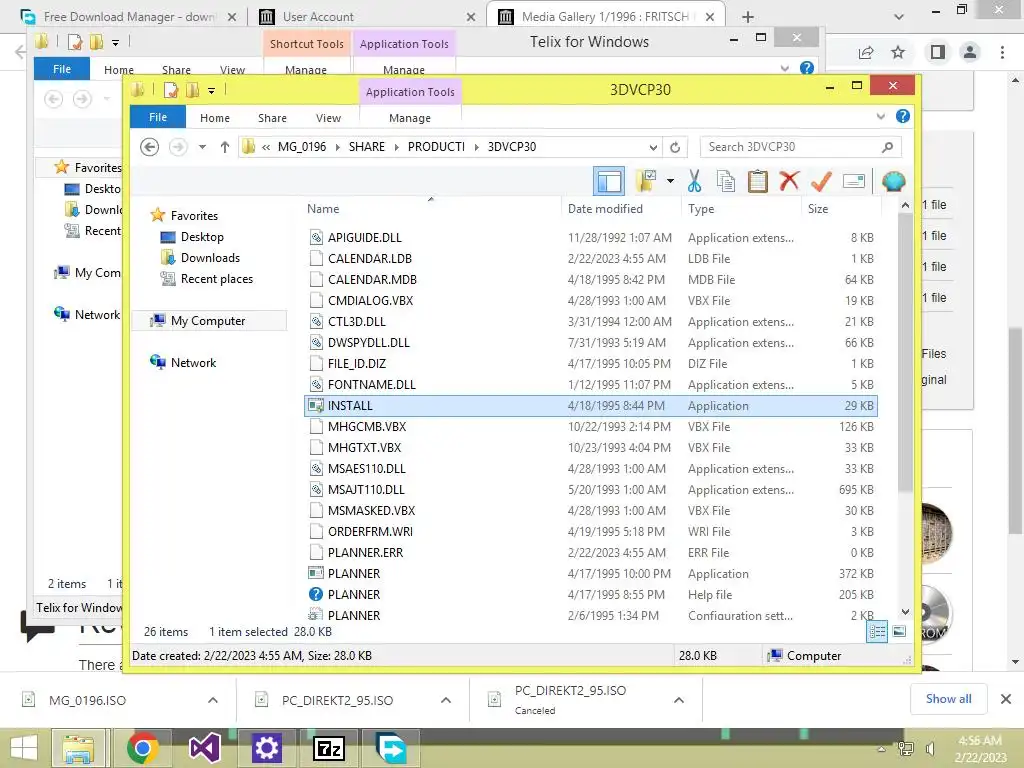Viewport: 1024px width, 768px height.
Task: Select the PLANNER Help file
Action: click(590, 594)
